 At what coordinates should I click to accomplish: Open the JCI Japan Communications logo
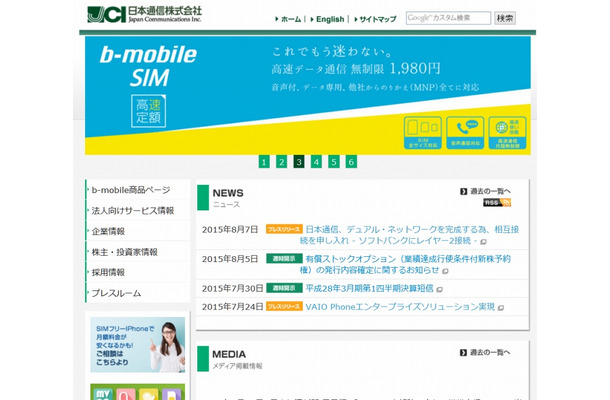click(x=144, y=14)
